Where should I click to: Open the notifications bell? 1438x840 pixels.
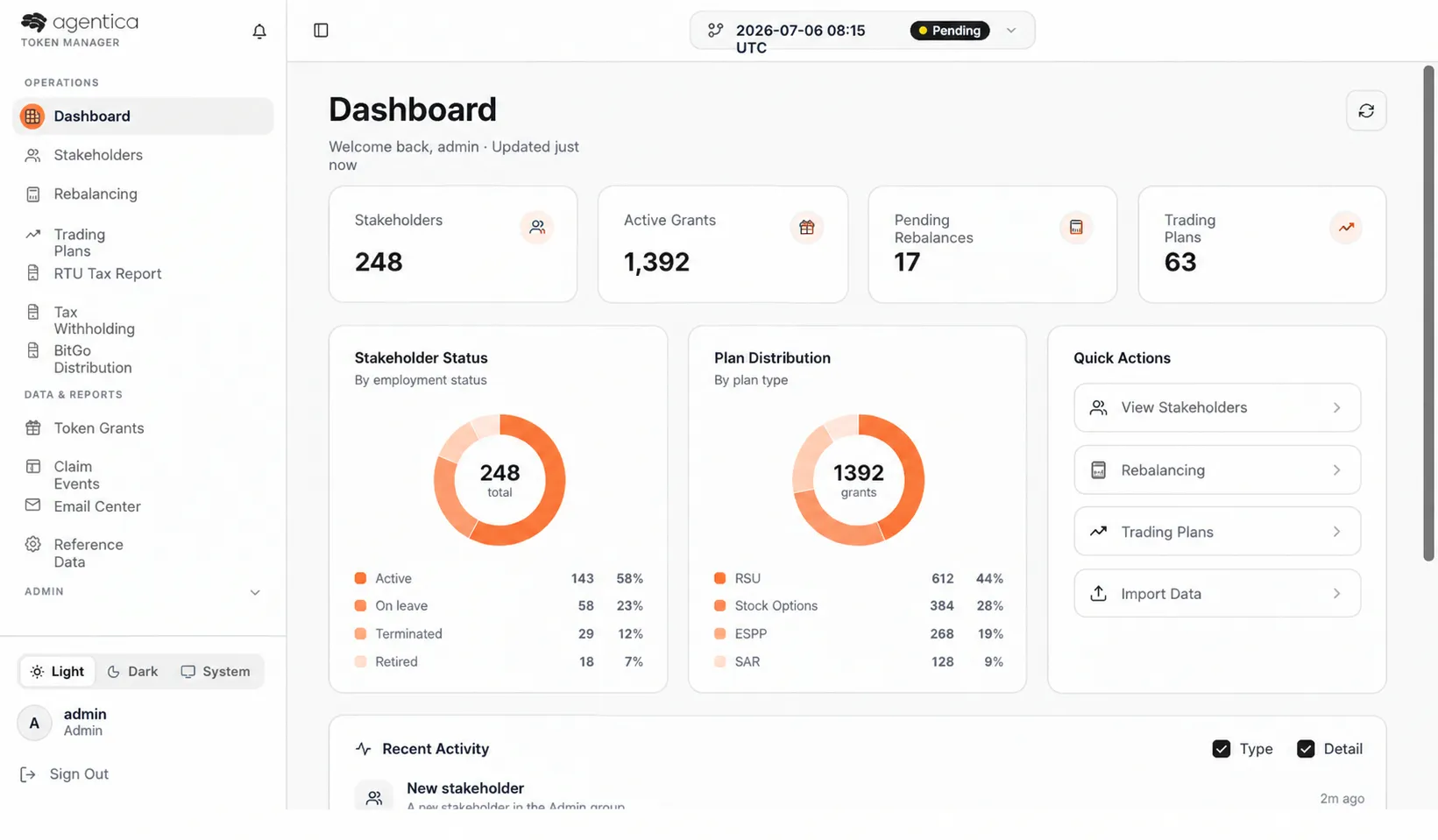point(259,32)
